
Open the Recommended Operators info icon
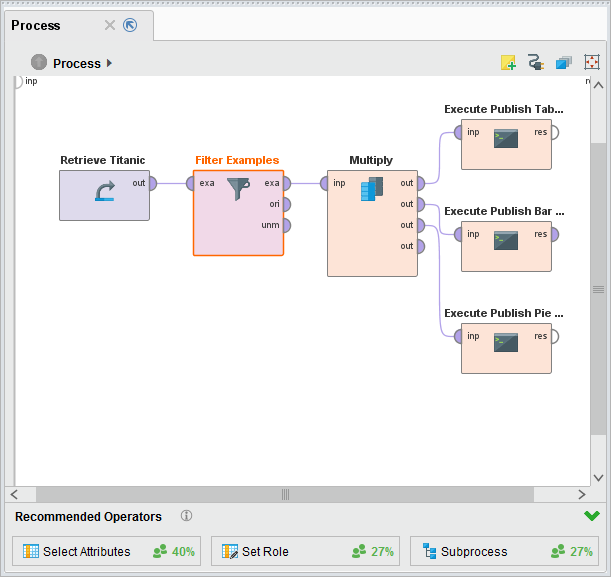point(186,516)
